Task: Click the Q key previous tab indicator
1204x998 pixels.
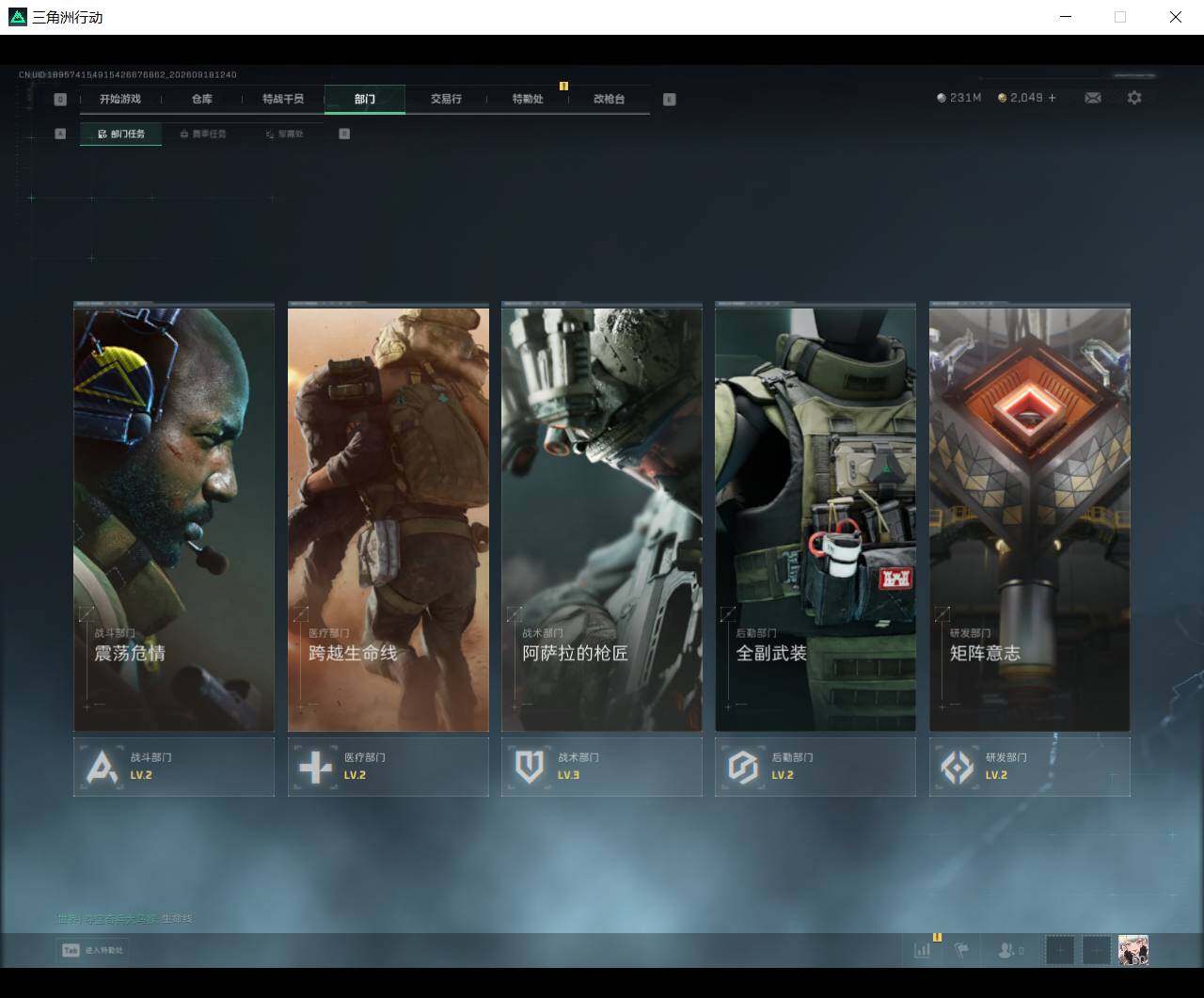Action: [x=60, y=100]
